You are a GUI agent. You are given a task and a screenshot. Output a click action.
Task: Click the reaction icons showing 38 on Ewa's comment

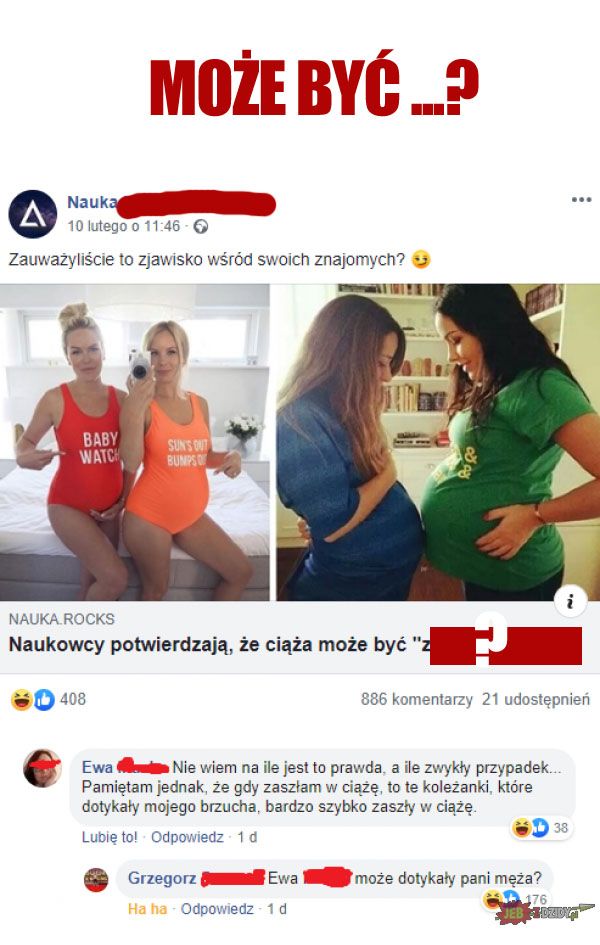pyautogui.click(x=540, y=827)
